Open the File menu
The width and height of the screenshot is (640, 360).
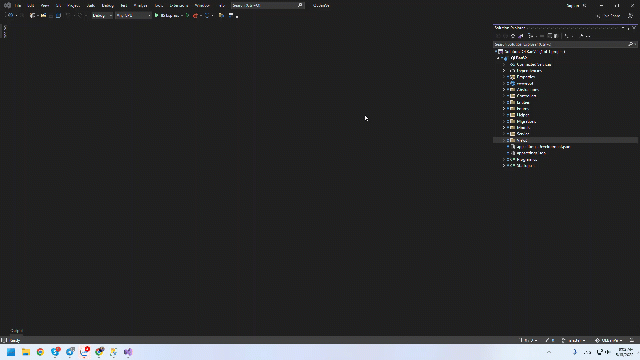[18, 6]
